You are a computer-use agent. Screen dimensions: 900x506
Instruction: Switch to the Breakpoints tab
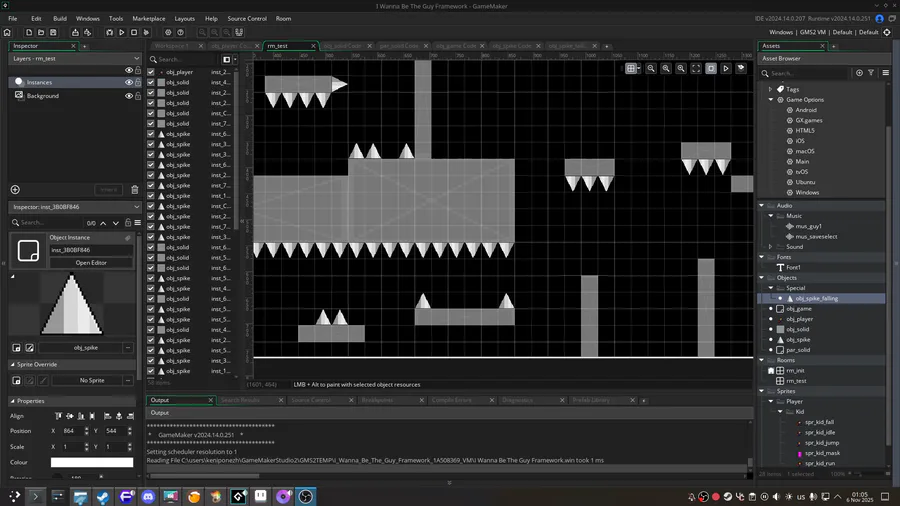377,400
